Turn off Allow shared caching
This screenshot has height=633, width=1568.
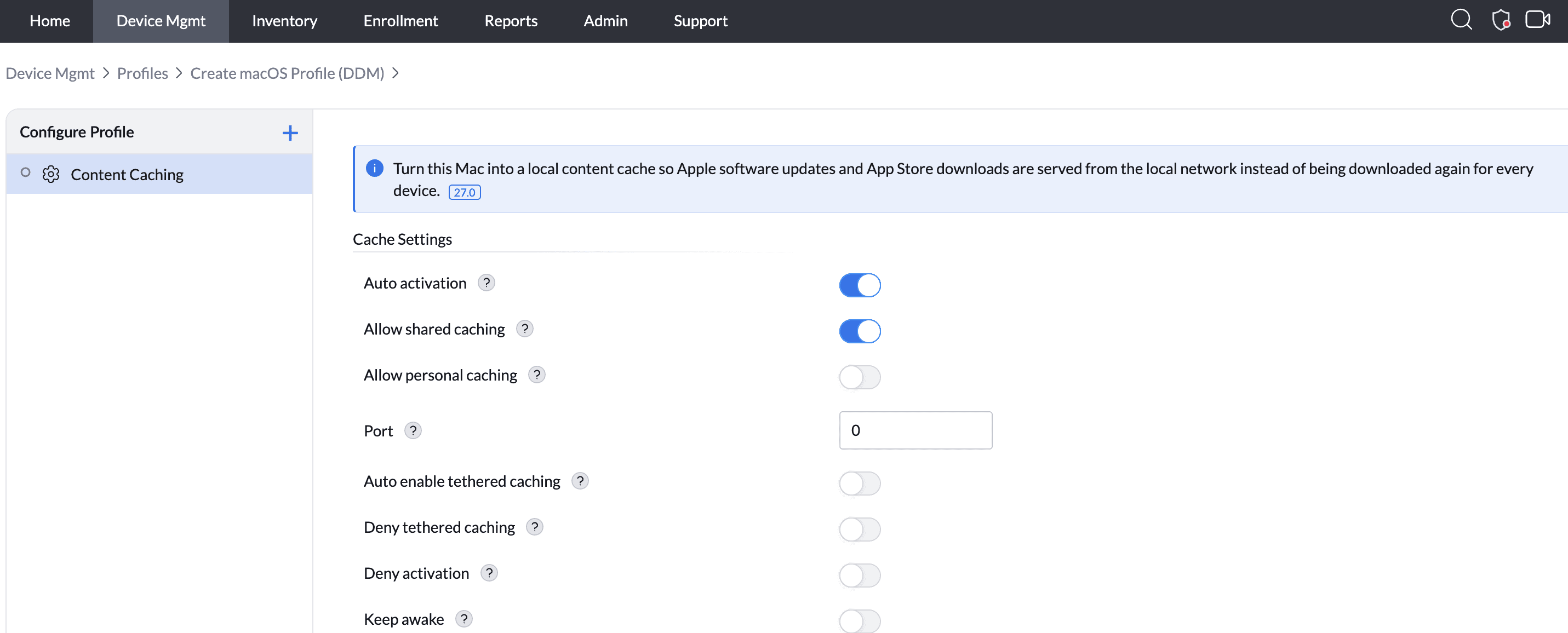860,331
